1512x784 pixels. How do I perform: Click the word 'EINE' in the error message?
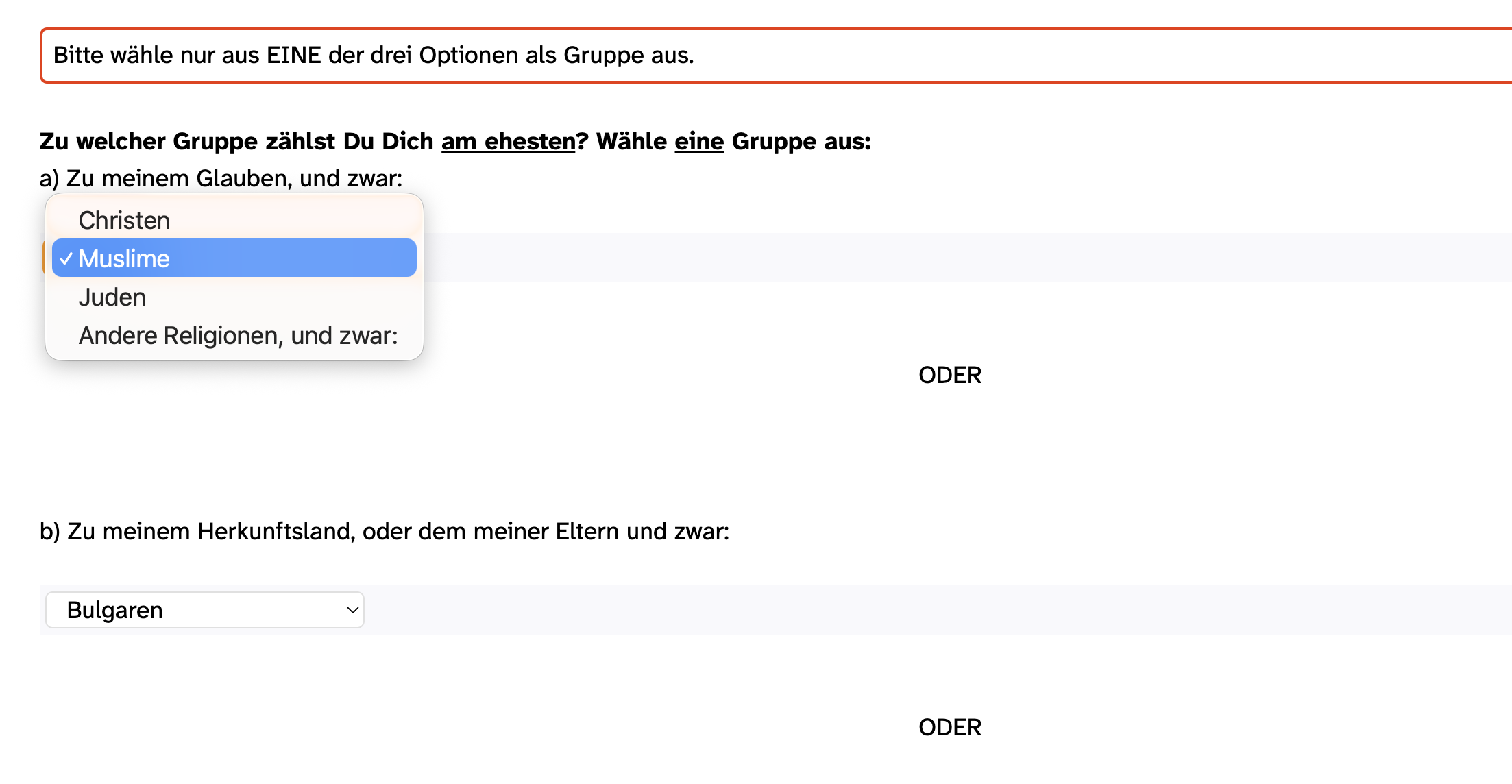click(x=293, y=56)
